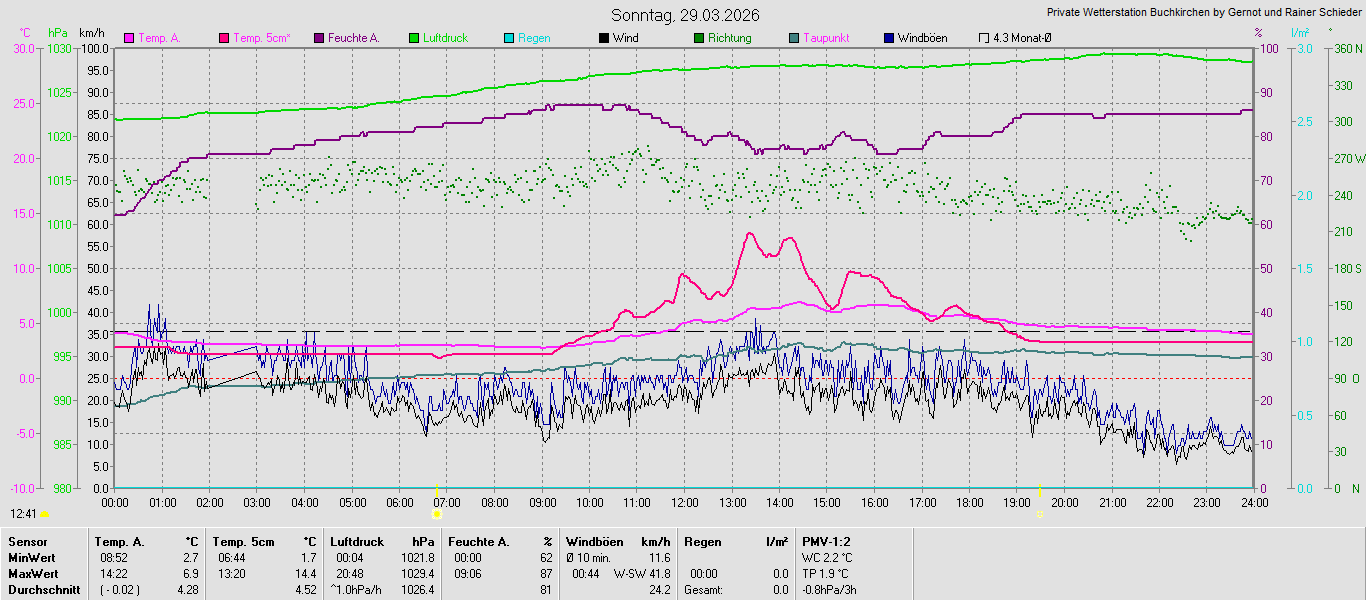Click the pink Temp. 5cm legend square

click(224, 38)
